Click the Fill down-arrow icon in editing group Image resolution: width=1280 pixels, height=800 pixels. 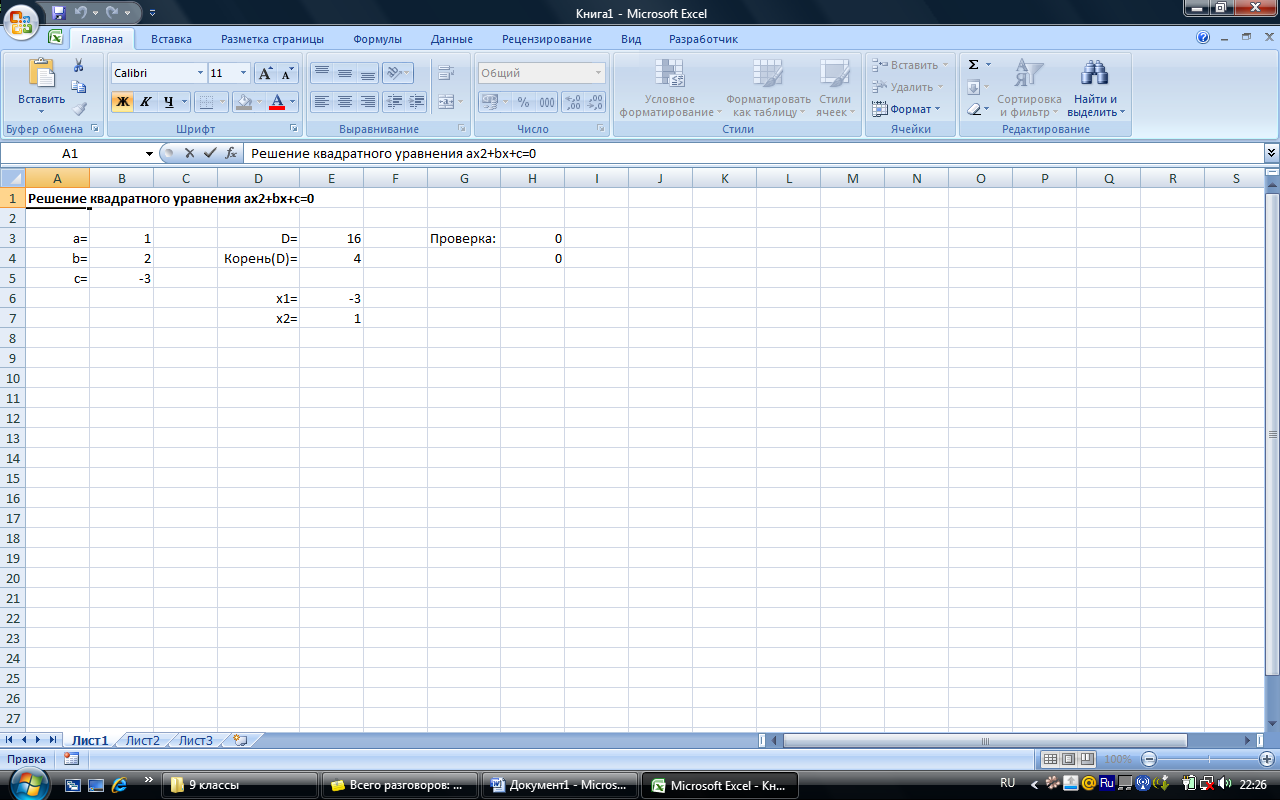973,87
